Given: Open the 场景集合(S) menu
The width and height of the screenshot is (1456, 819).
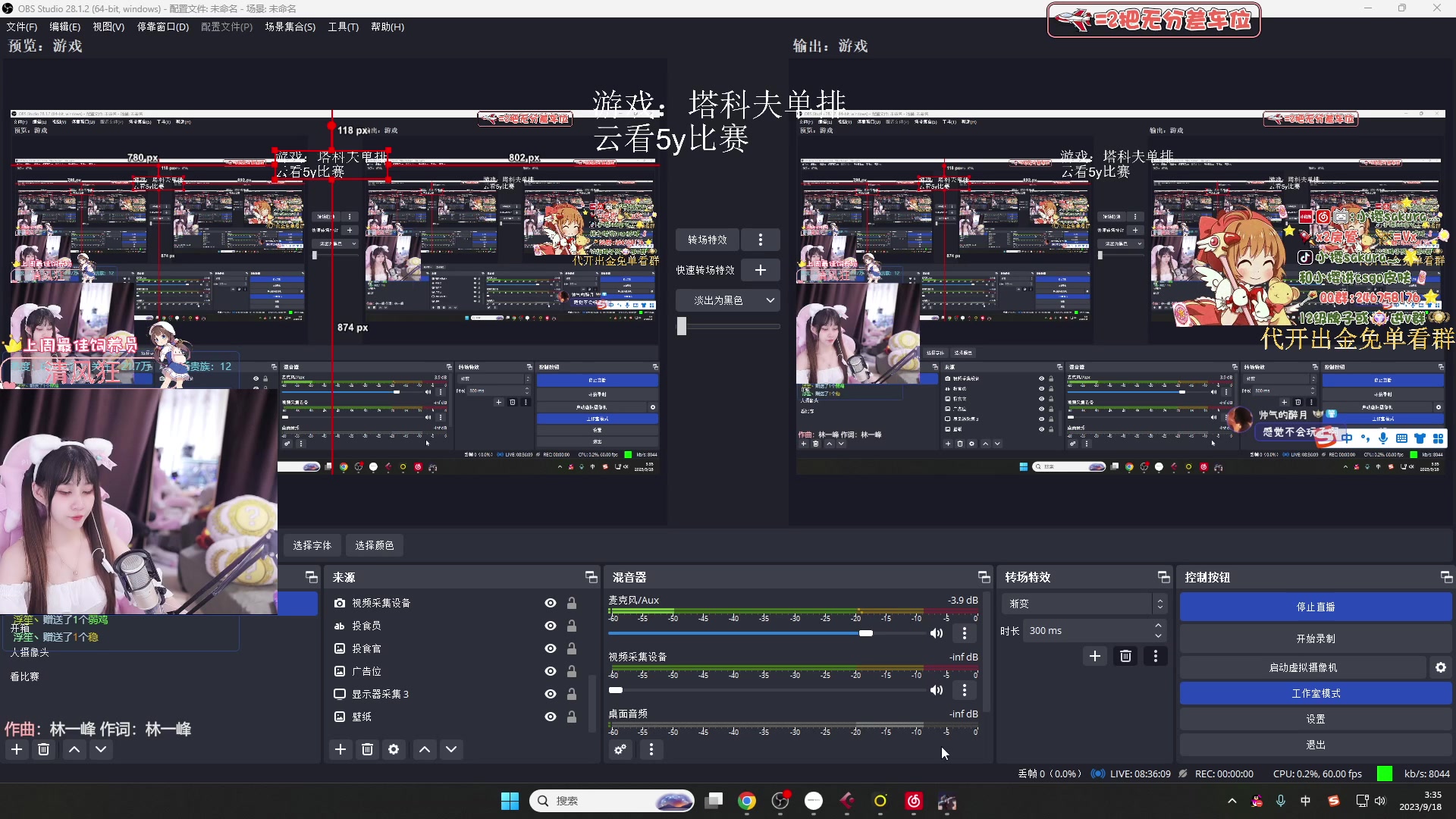Looking at the screenshot, I should 290,27.
